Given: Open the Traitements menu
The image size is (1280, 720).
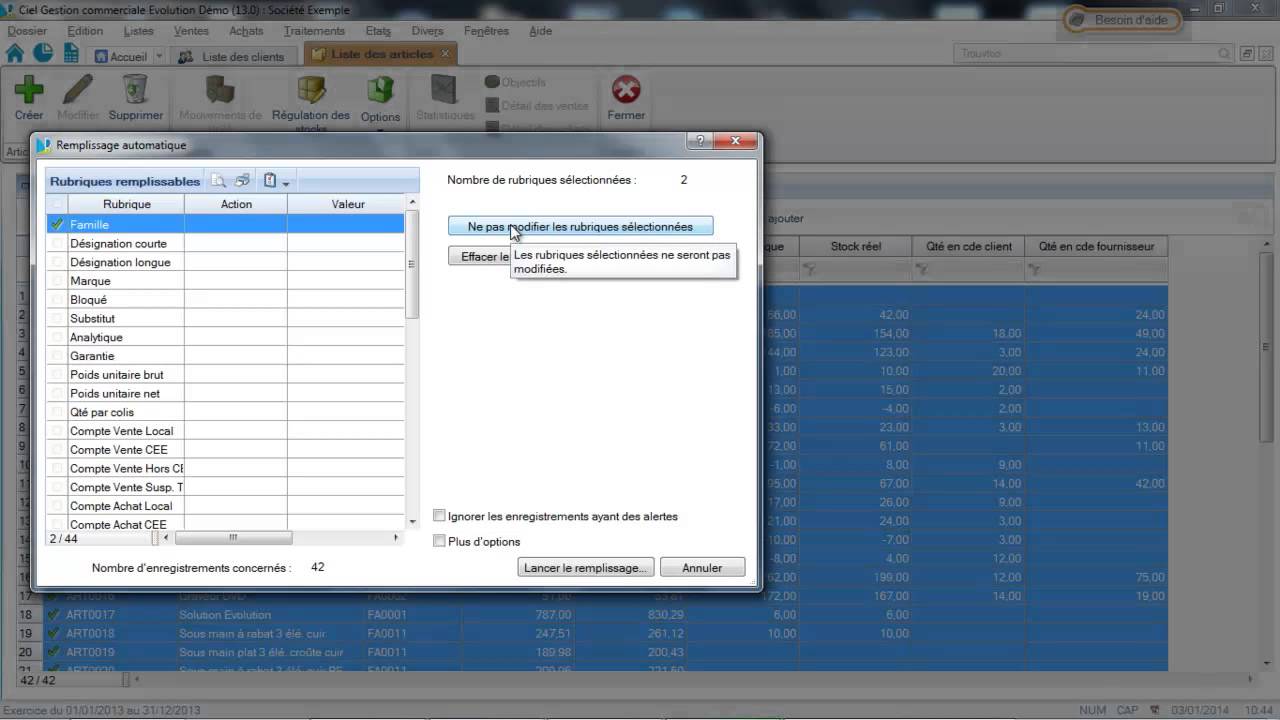Looking at the screenshot, I should [314, 31].
